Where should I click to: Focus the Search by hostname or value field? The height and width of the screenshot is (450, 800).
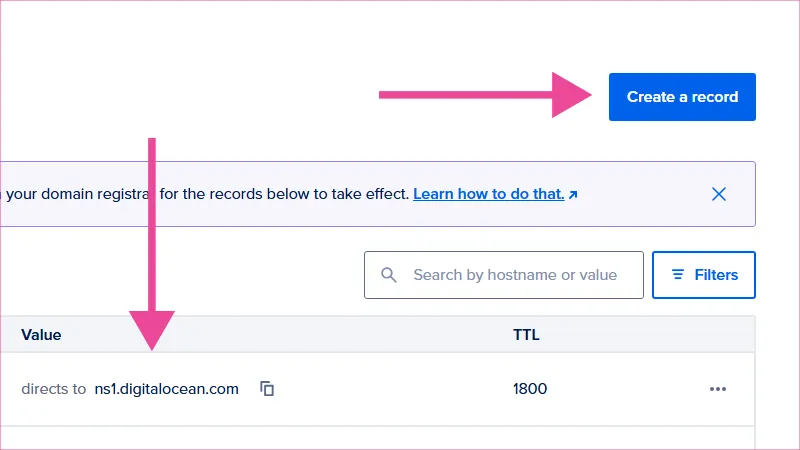tap(515, 275)
